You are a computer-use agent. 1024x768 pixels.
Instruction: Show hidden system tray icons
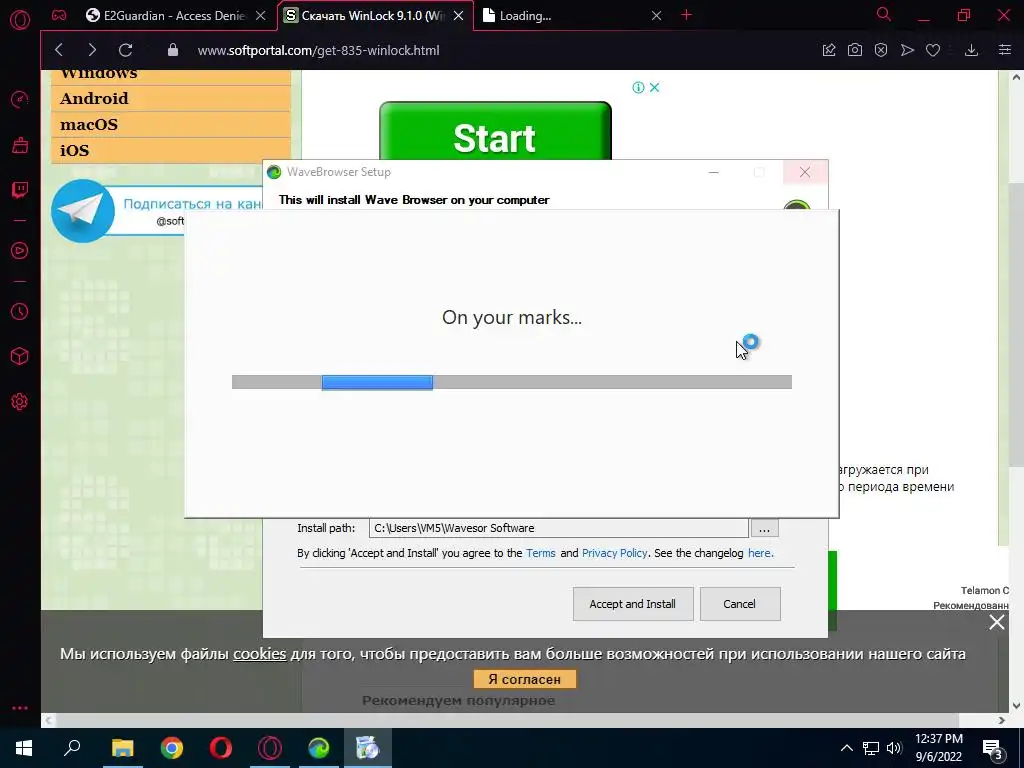846,748
